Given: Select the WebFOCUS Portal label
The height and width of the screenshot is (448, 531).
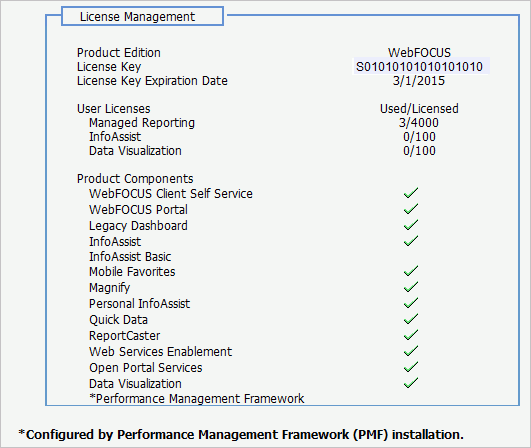Looking at the screenshot, I should (138, 210).
